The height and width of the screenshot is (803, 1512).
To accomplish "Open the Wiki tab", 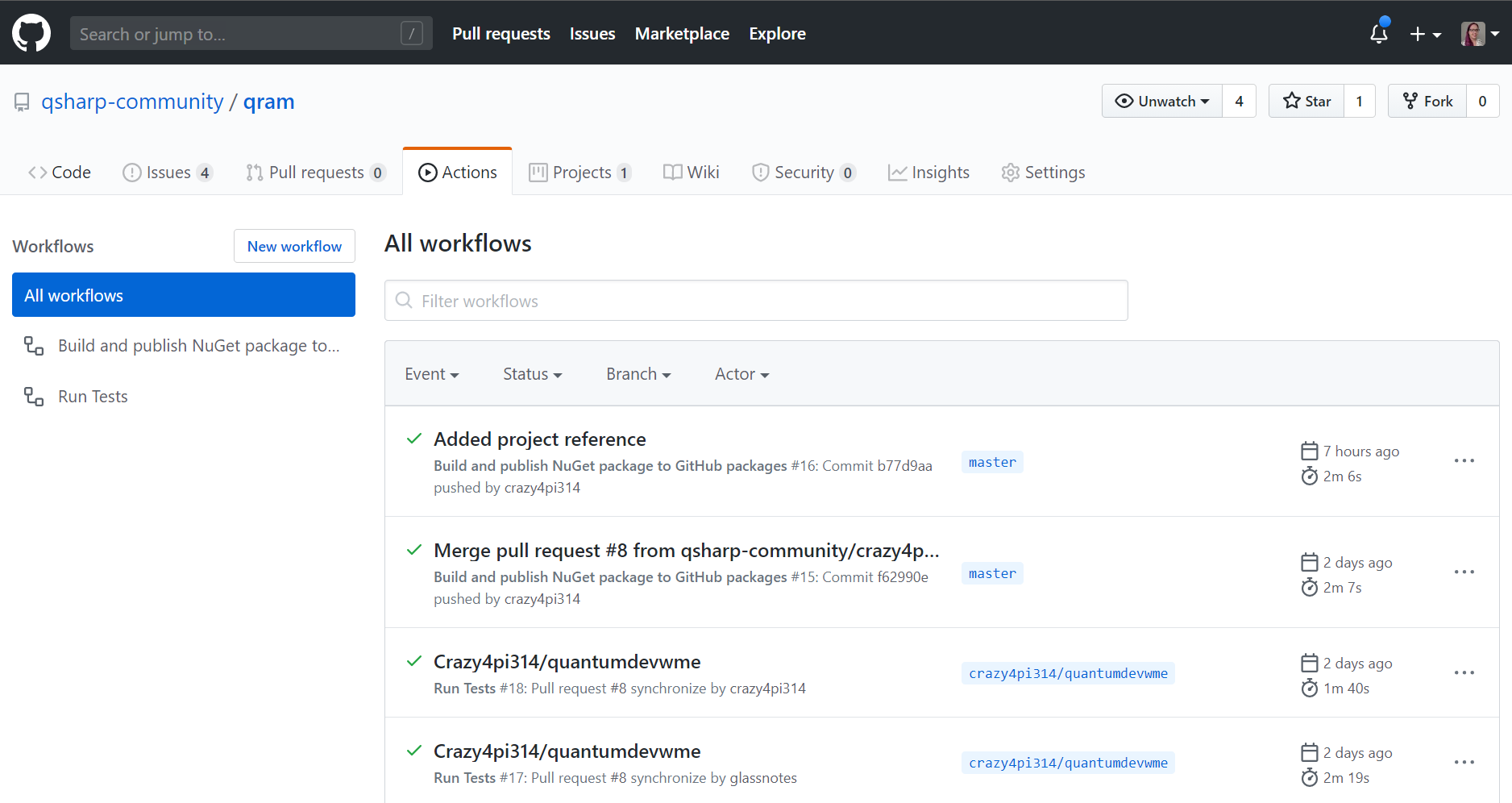I will 692,173.
